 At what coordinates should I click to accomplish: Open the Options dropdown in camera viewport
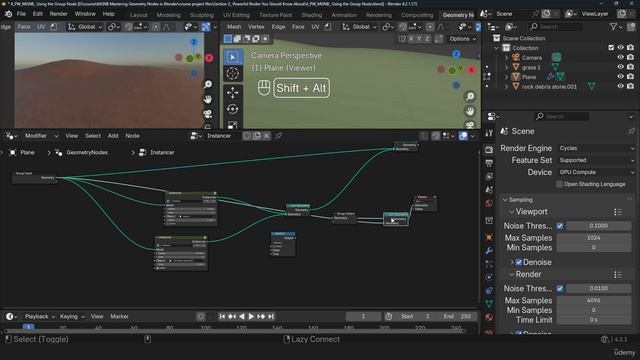(x=462, y=39)
